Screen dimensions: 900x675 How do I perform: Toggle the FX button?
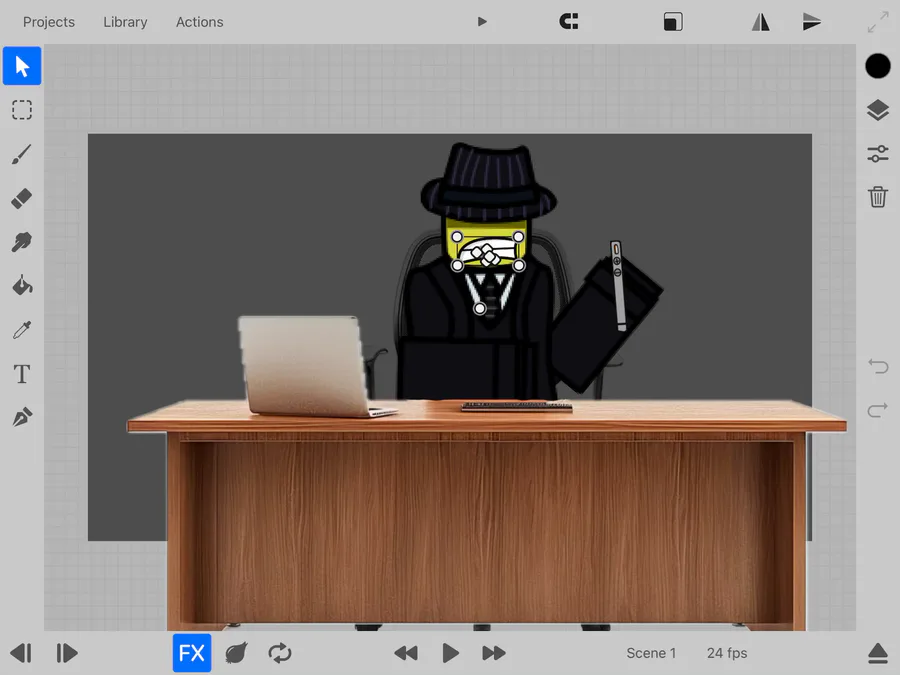pos(192,653)
